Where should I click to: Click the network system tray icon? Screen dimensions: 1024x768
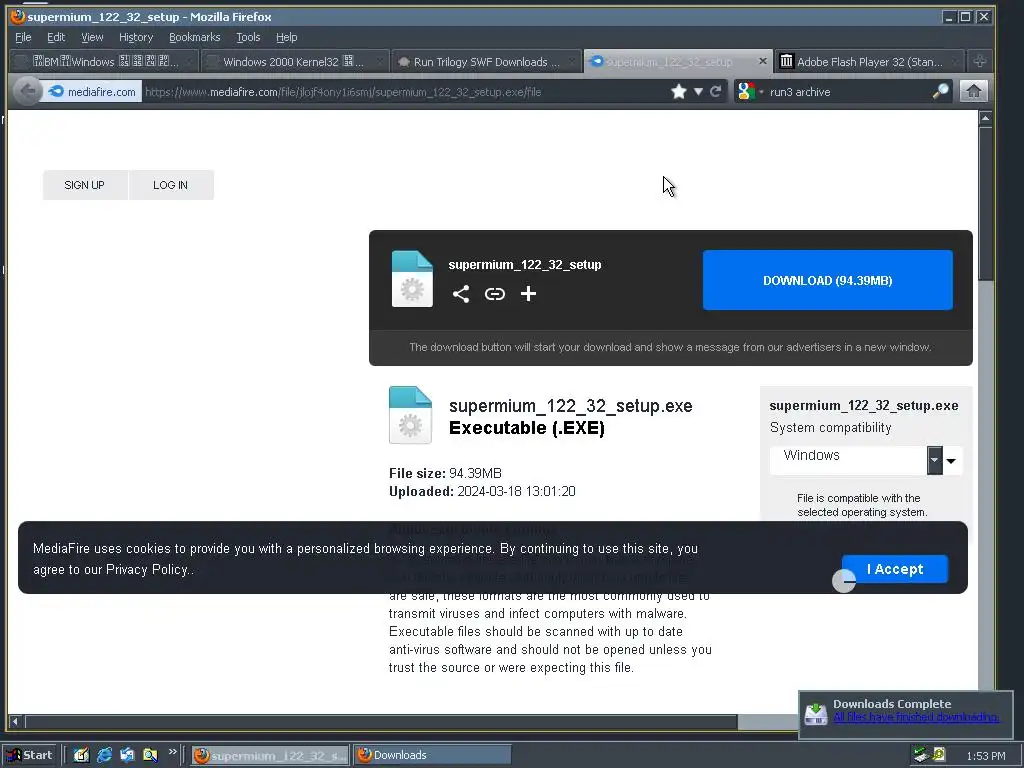pos(921,755)
